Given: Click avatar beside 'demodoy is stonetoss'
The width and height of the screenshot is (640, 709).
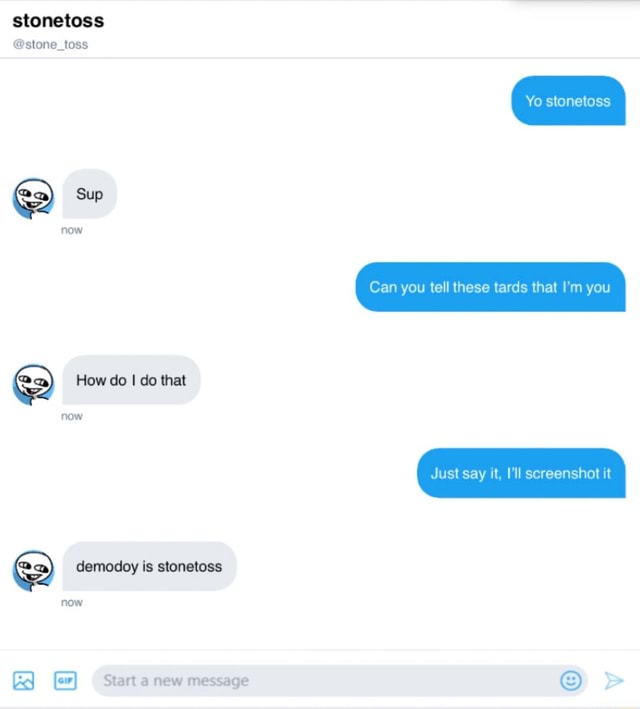Looking at the screenshot, I should tap(33, 571).
